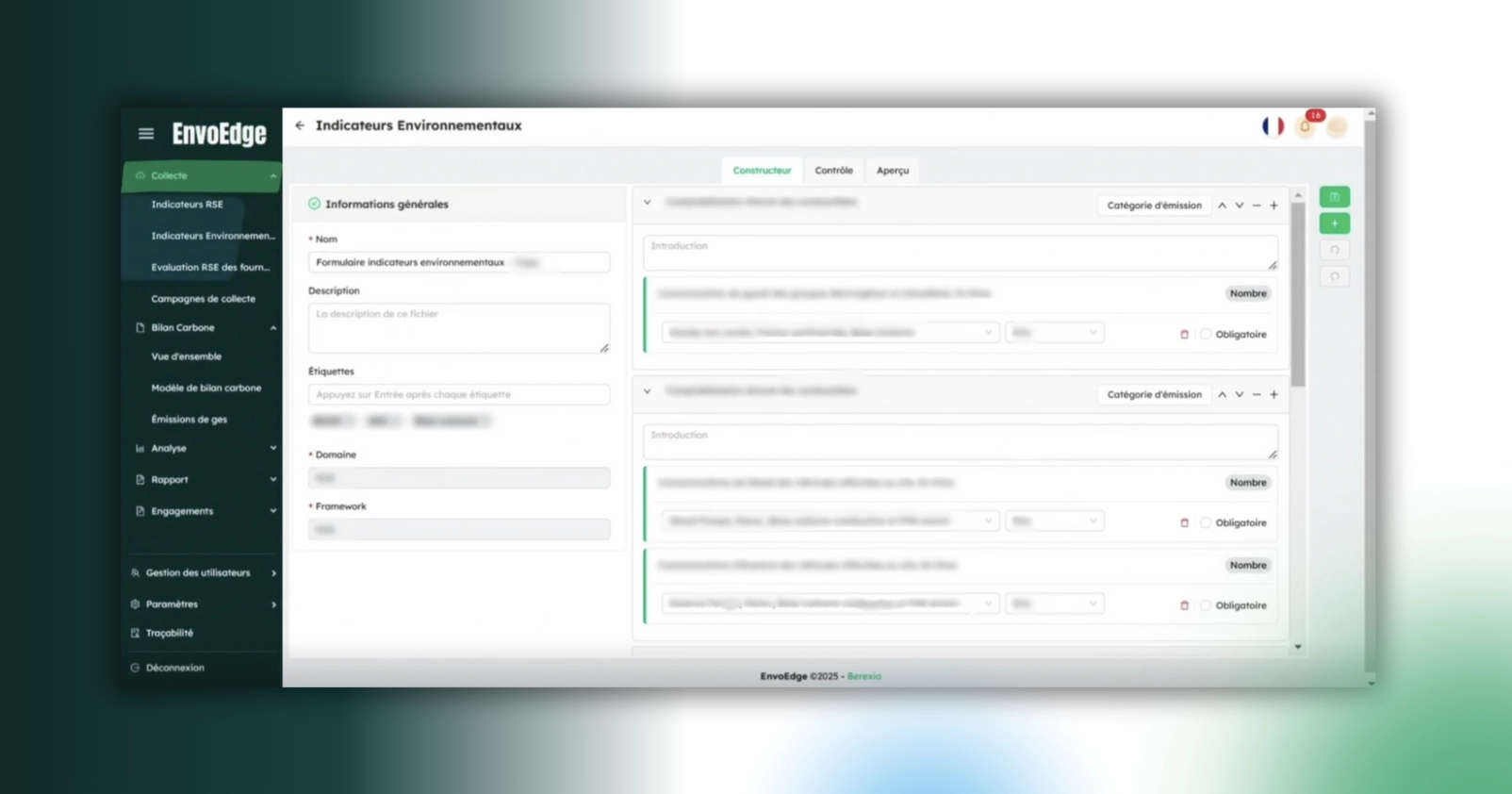Viewport: 1512px width, 794px height.
Task: Click the top green save button on the right panel
Action: (1335, 197)
